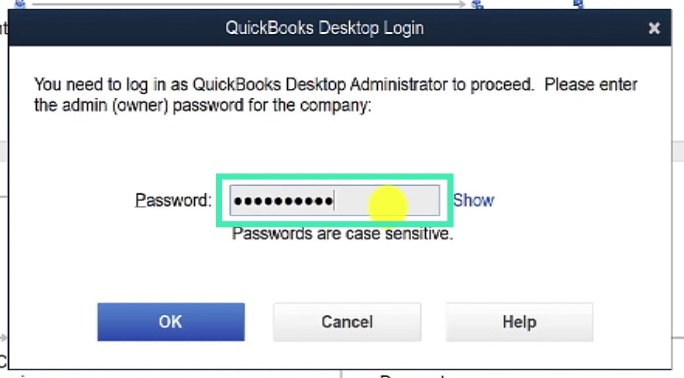Focus the admin Password input field
This screenshot has height=378, width=684.
click(x=335, y=201)
